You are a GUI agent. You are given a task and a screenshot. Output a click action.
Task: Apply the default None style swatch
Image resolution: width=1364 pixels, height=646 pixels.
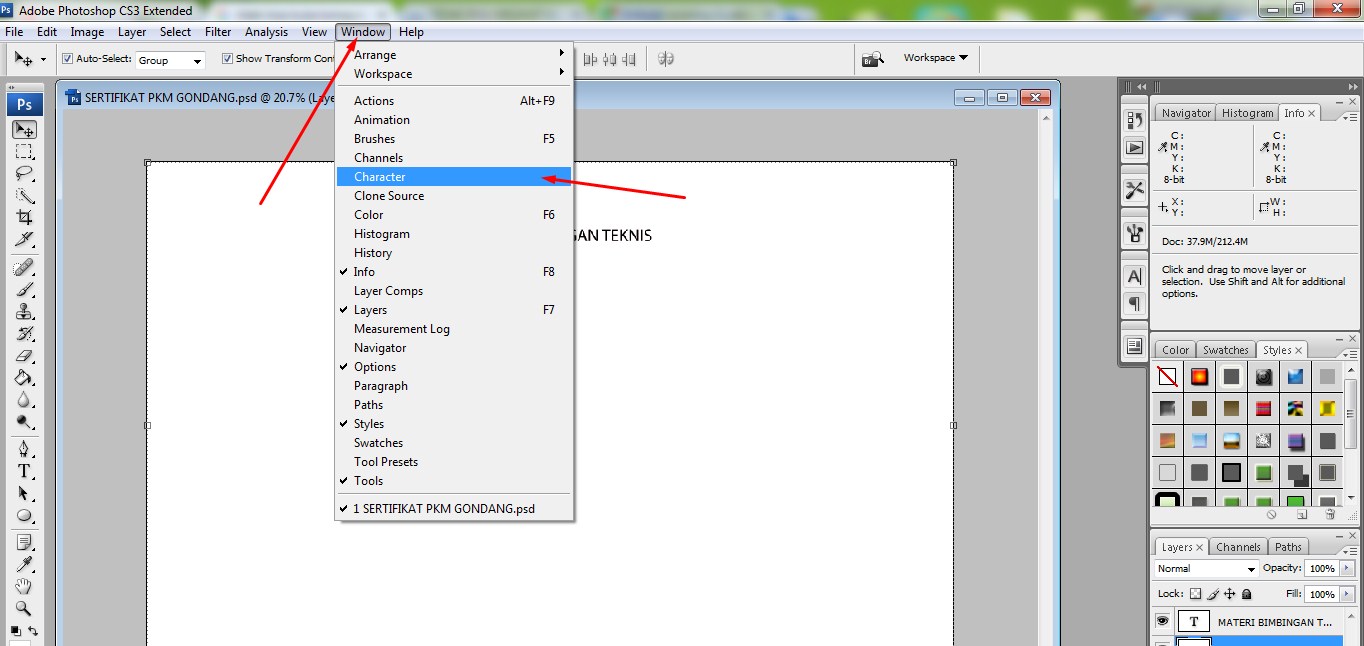(1167, 377)
